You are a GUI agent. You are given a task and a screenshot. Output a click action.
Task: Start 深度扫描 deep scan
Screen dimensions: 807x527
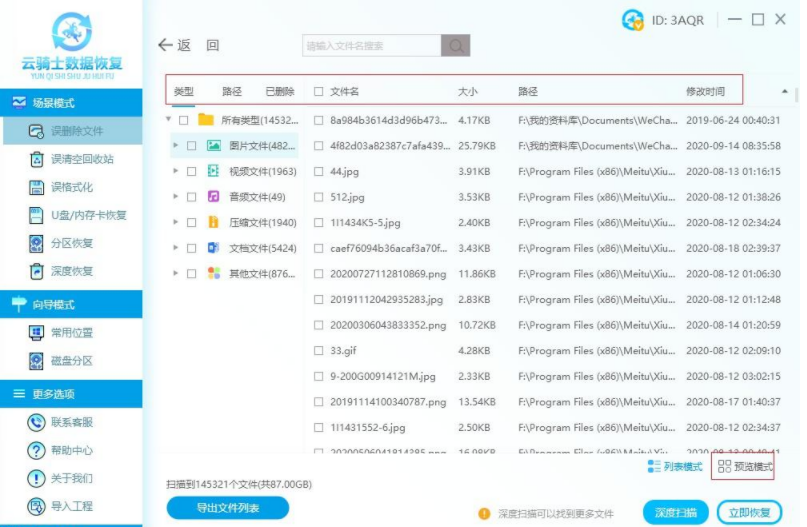(676, 513)
